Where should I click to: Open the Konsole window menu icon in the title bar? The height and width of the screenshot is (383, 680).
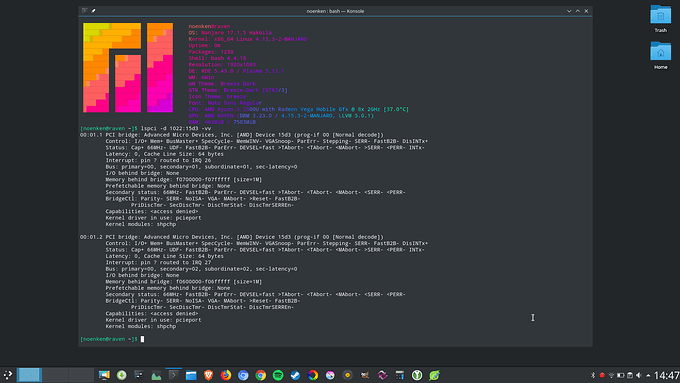click(x=85, y=11)
